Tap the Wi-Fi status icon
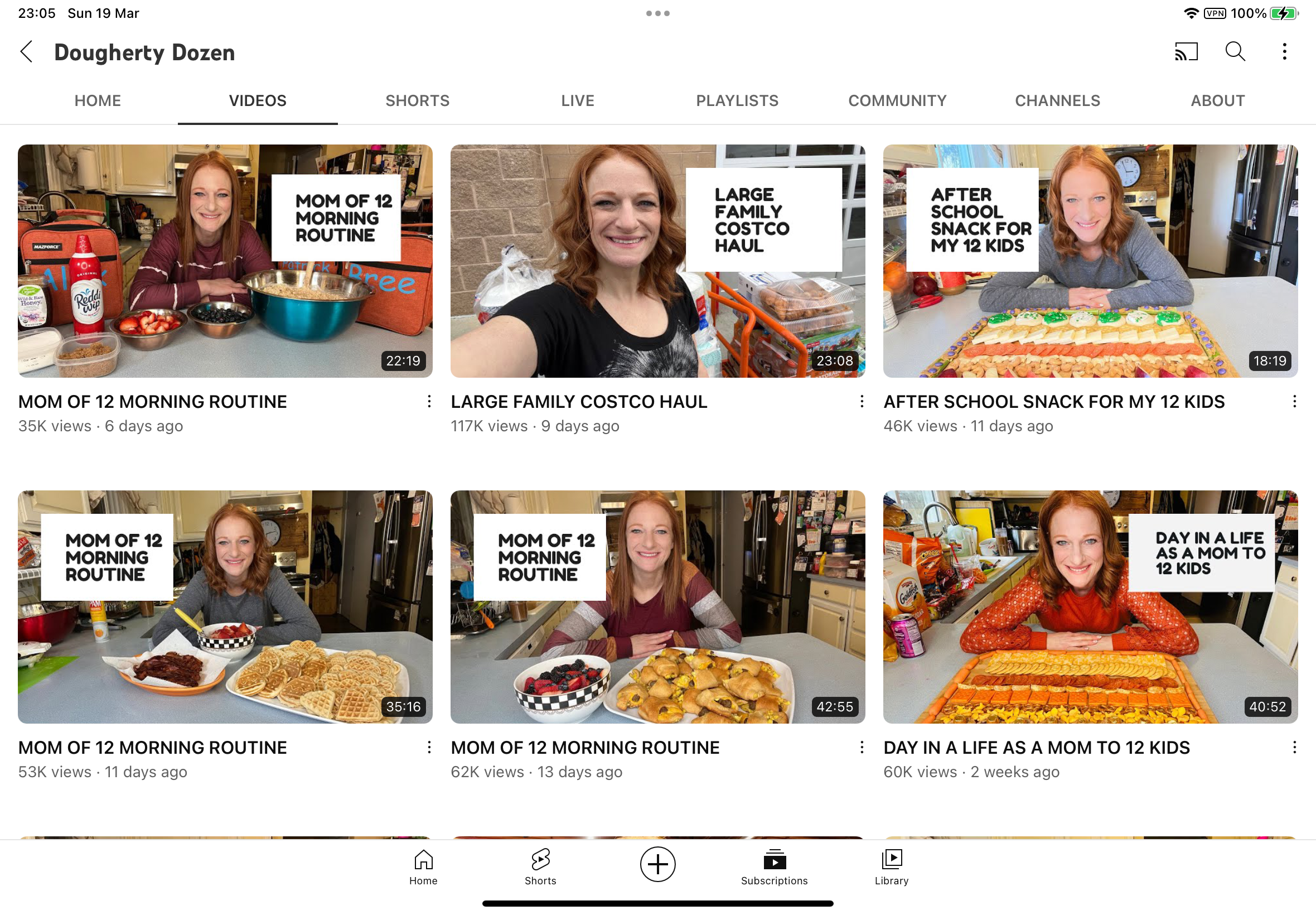The width and height of the screenshot is (1316, 915). (1192, 13)
